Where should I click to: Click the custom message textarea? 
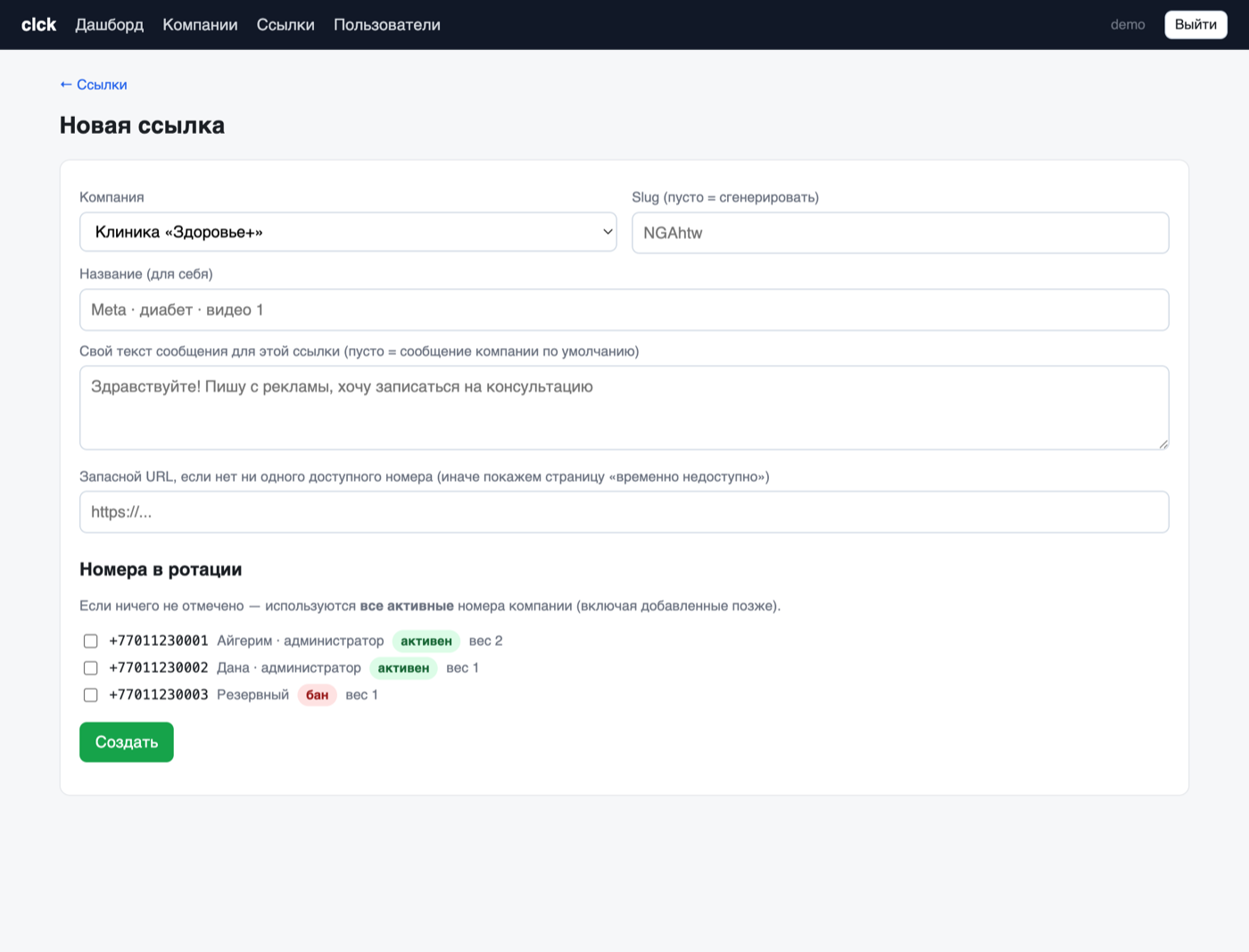624,408
